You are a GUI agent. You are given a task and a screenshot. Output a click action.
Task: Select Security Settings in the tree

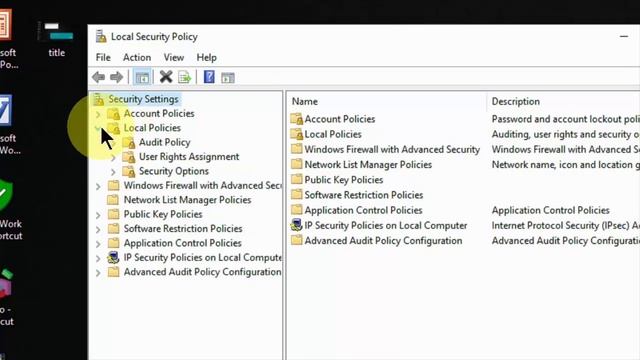coord(143,99)
